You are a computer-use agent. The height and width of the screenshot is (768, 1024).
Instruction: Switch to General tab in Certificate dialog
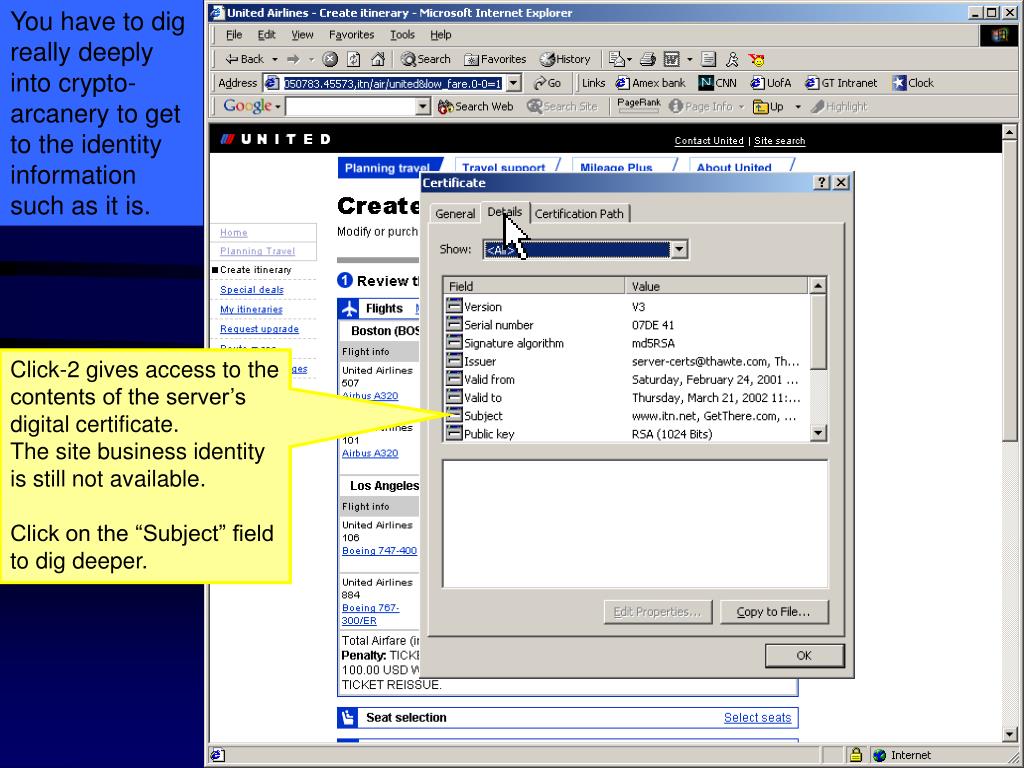coord(455,214)
